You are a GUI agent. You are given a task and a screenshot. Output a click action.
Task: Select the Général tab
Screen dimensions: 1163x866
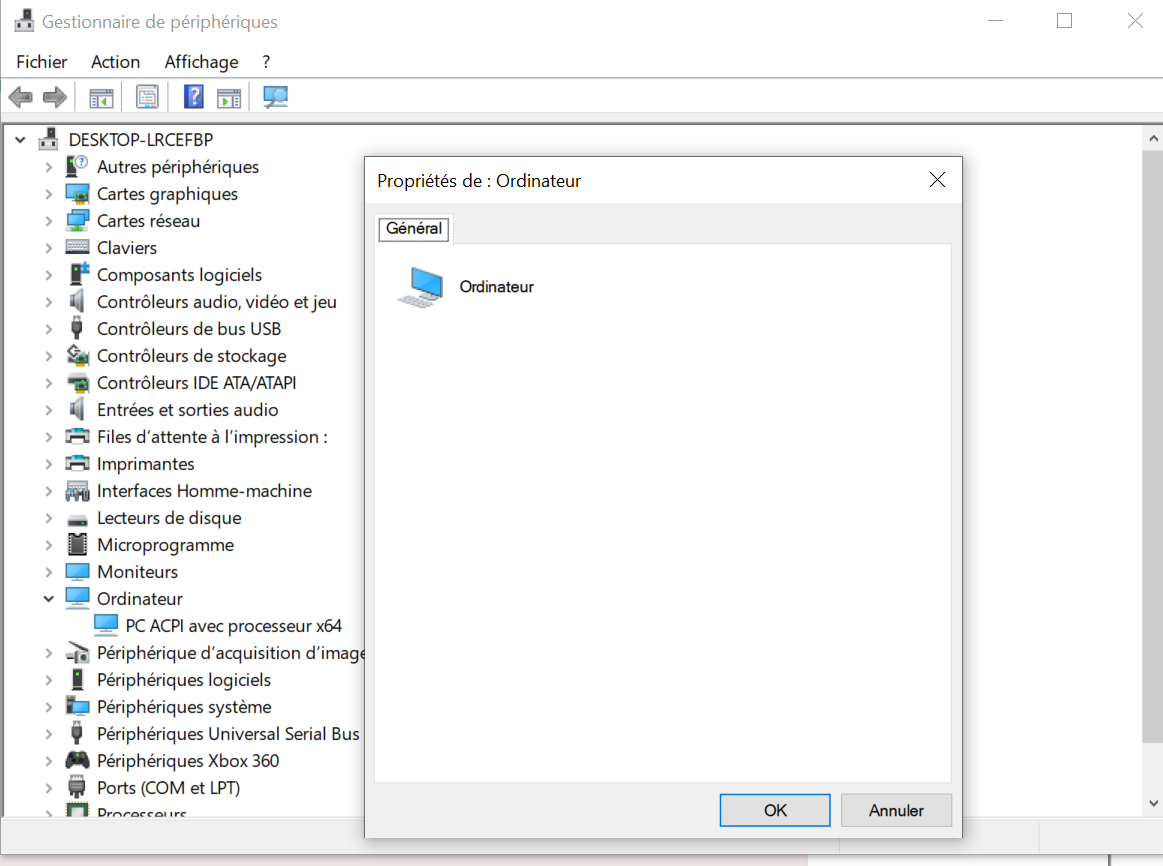414,228
